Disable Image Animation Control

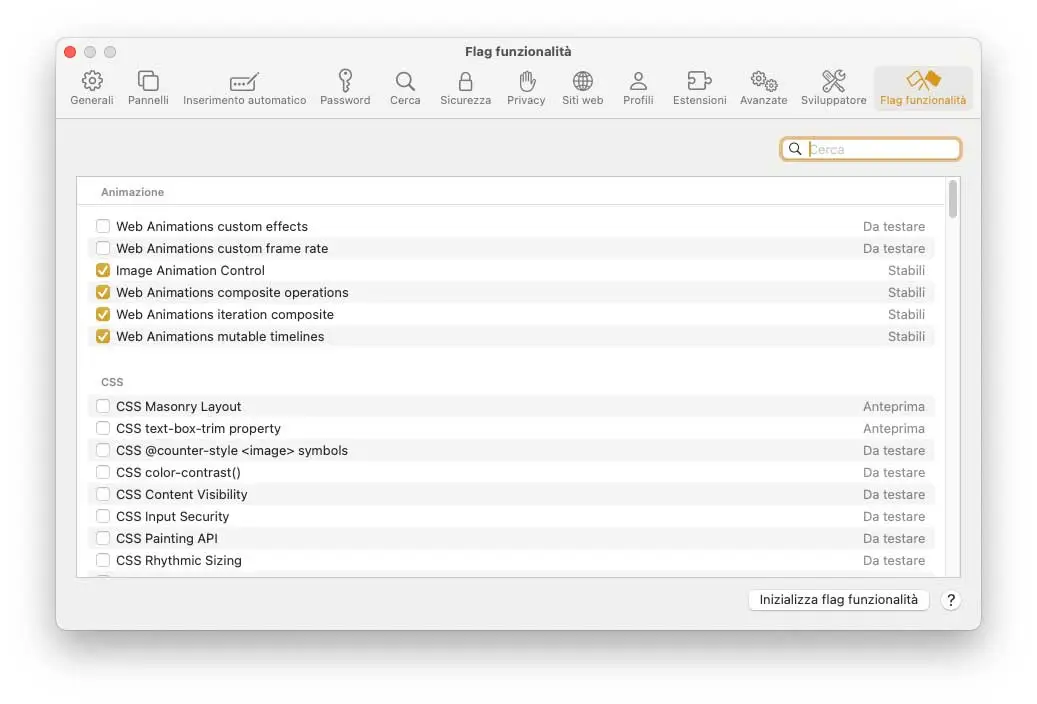pos(103,270)
